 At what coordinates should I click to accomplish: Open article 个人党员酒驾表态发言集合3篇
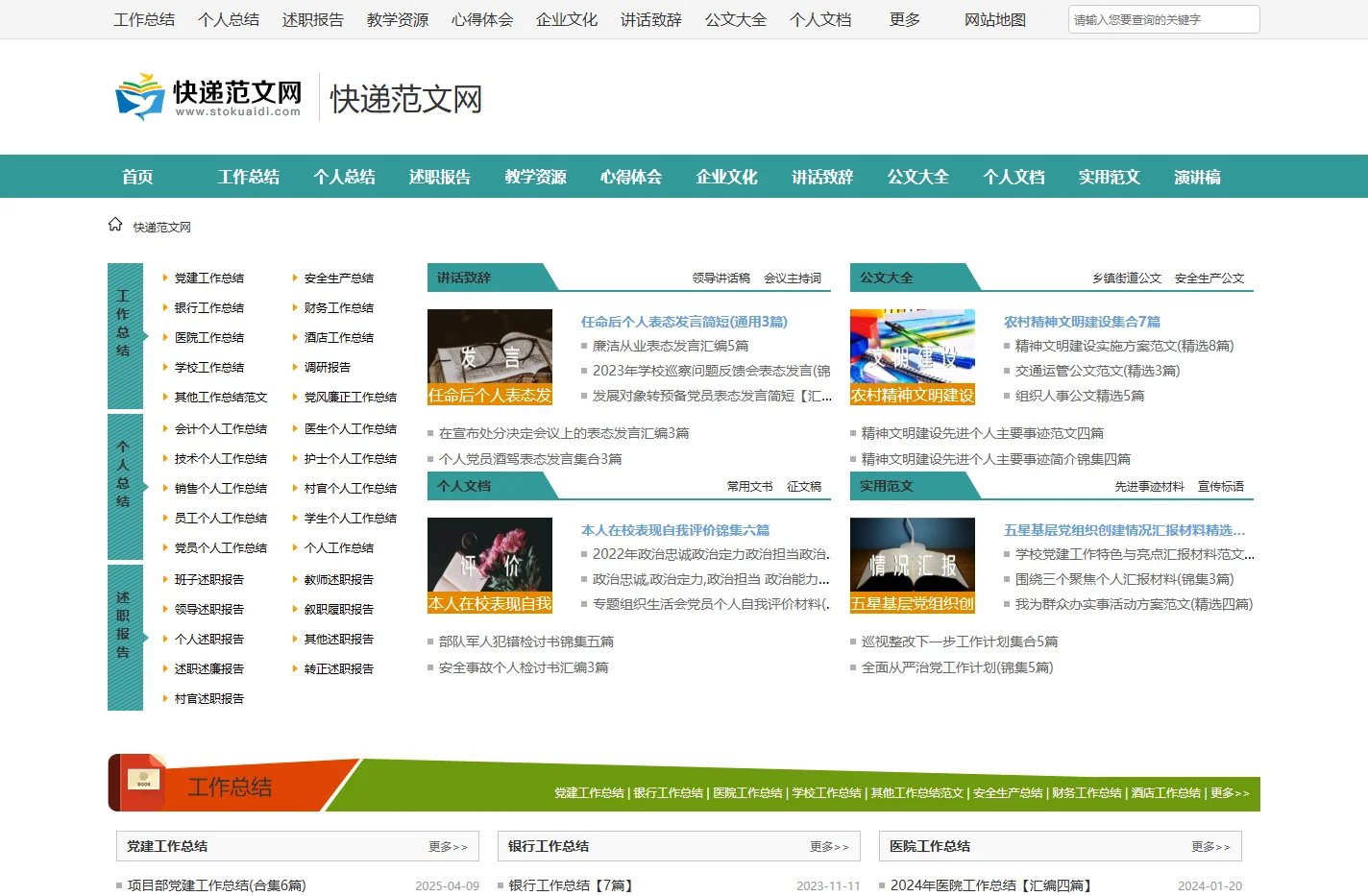530,459
